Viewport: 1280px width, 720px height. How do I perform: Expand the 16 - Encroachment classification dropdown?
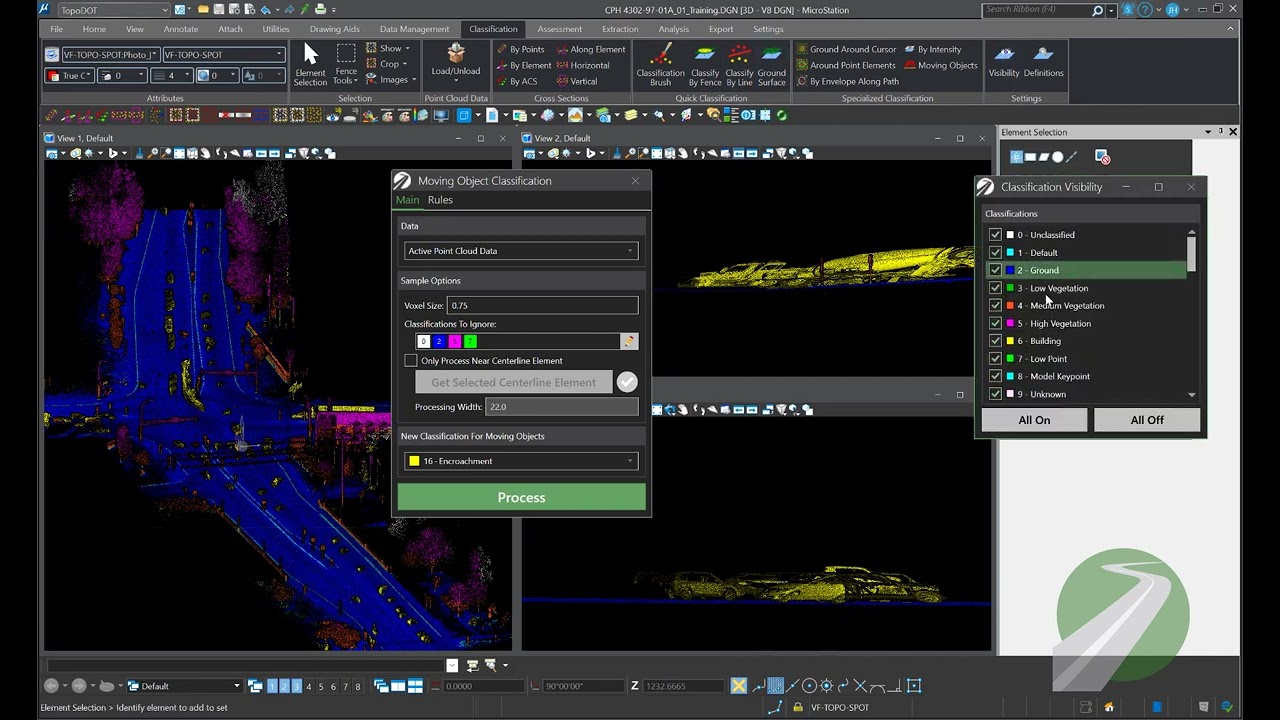pos(520,461)
